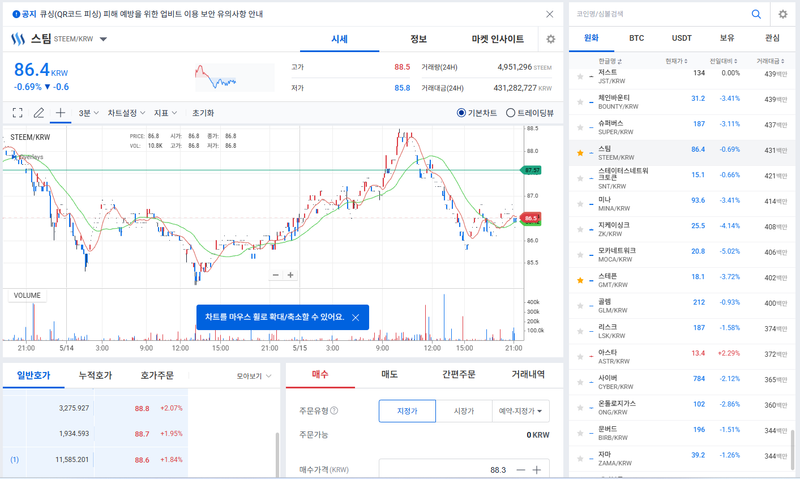Switch to the 일반호가 tab
Screen dimensions: 800x479
coord(34,375)
